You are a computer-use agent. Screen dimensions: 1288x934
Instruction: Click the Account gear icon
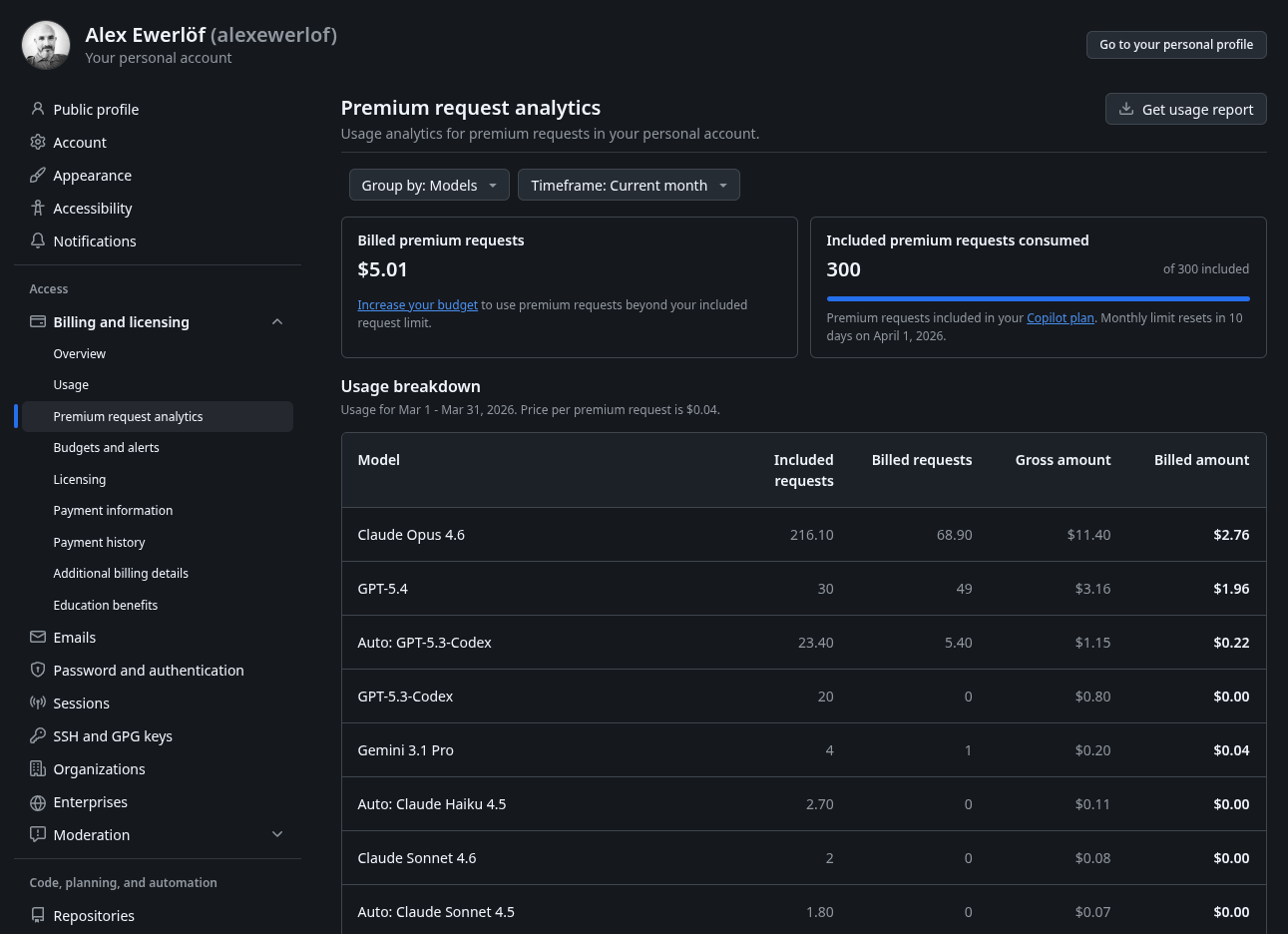click(x=38, y=142)
